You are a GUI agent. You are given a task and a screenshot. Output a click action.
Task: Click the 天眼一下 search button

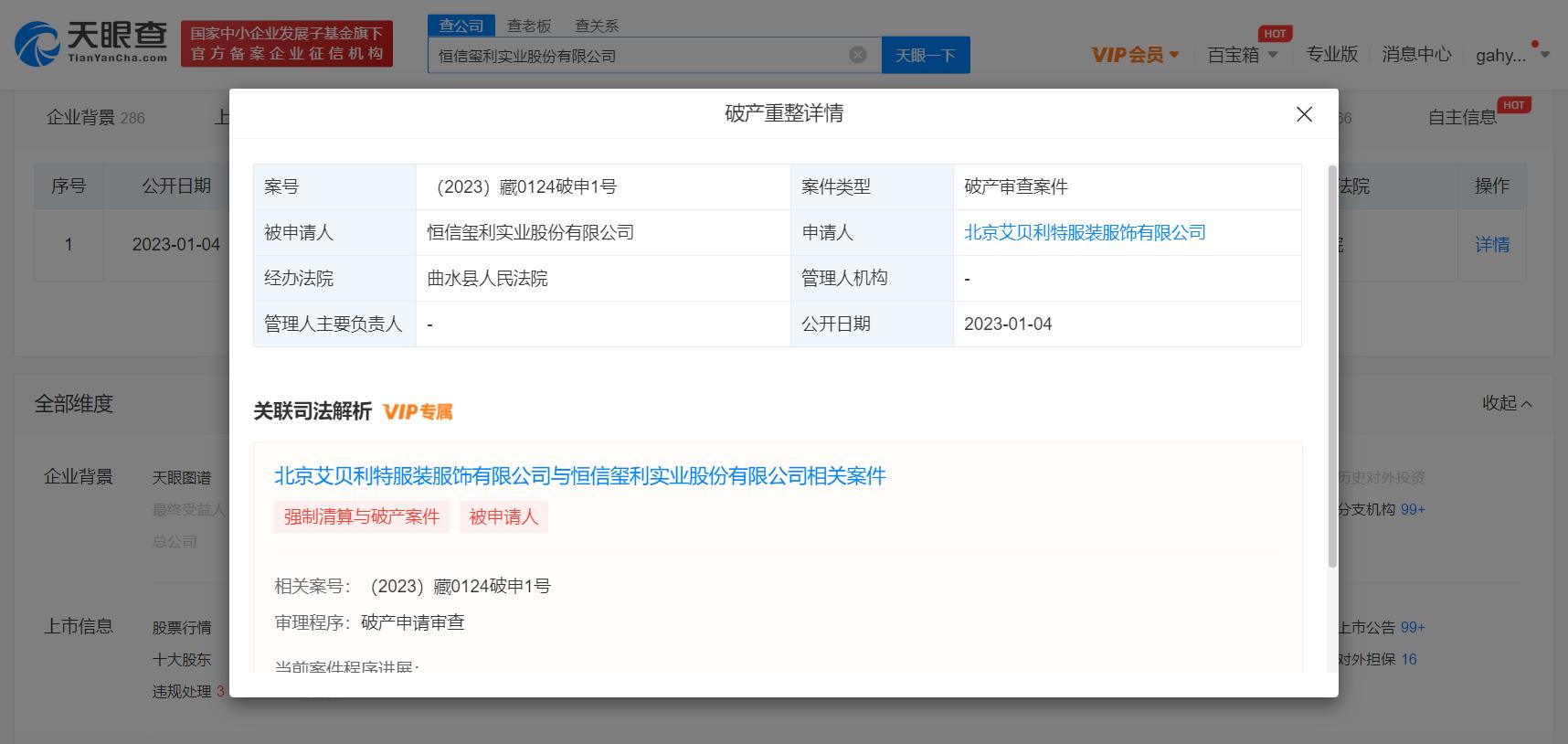(926, 55)
